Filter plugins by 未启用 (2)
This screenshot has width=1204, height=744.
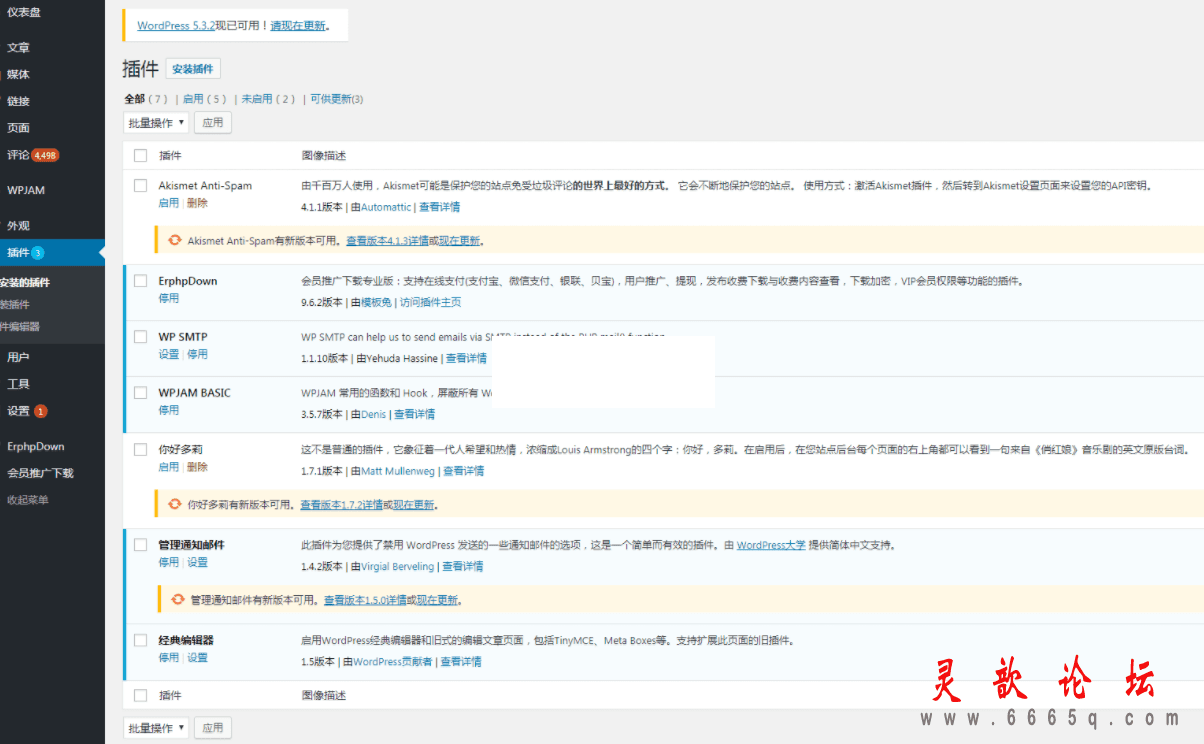coord(269,99)
